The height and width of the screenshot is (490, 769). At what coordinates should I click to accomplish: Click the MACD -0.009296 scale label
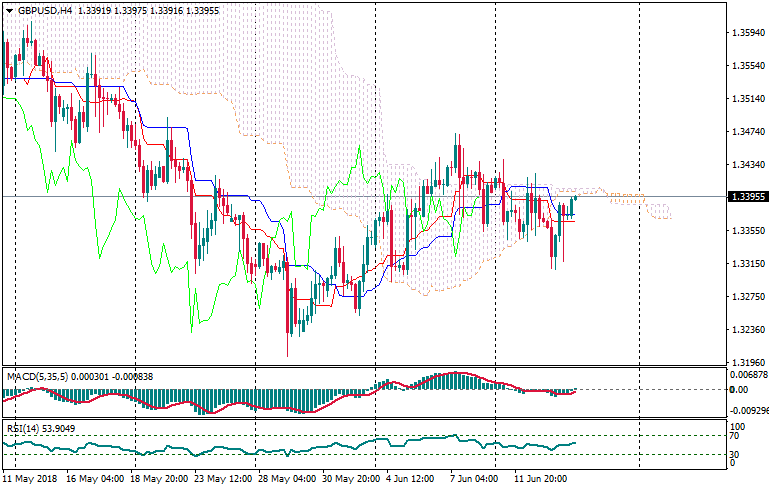point(748,410)
